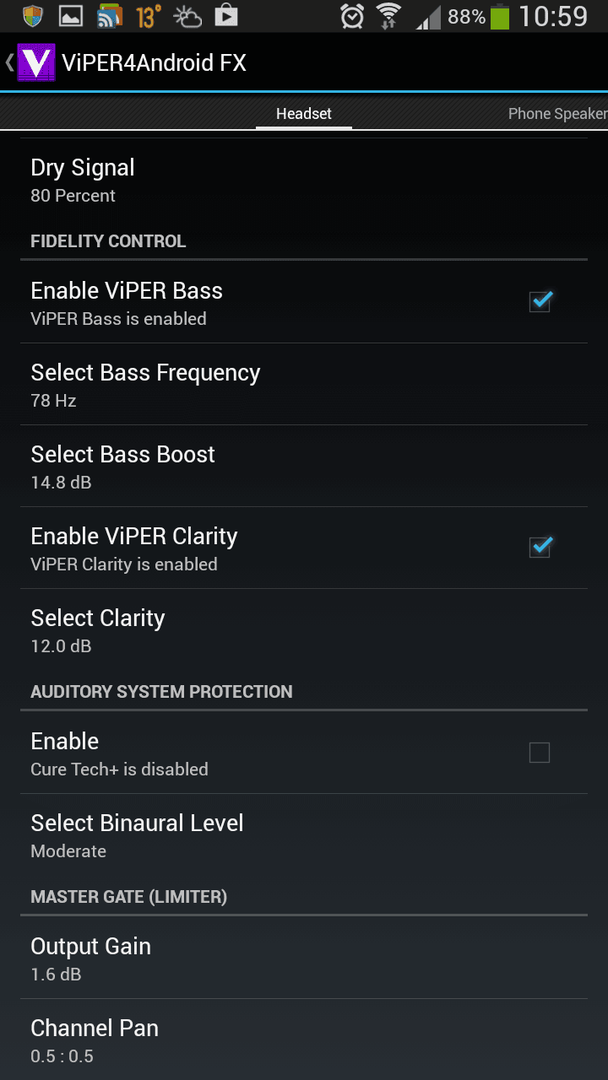
Task: Open Select Bass Boost 14.8 dB option
Action: [x=304, y=466]
